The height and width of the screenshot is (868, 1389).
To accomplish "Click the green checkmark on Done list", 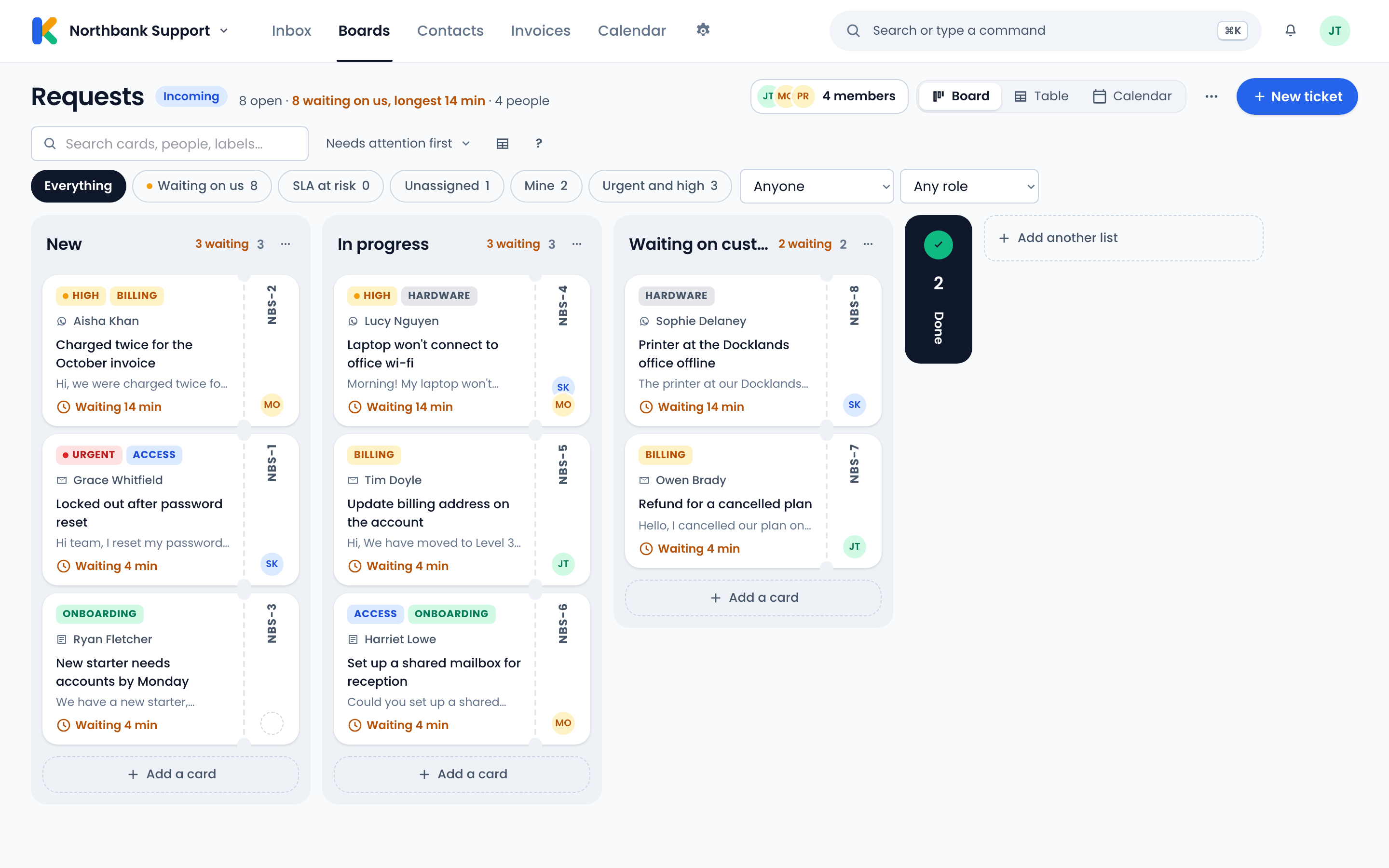I will (x=939, y=244).
